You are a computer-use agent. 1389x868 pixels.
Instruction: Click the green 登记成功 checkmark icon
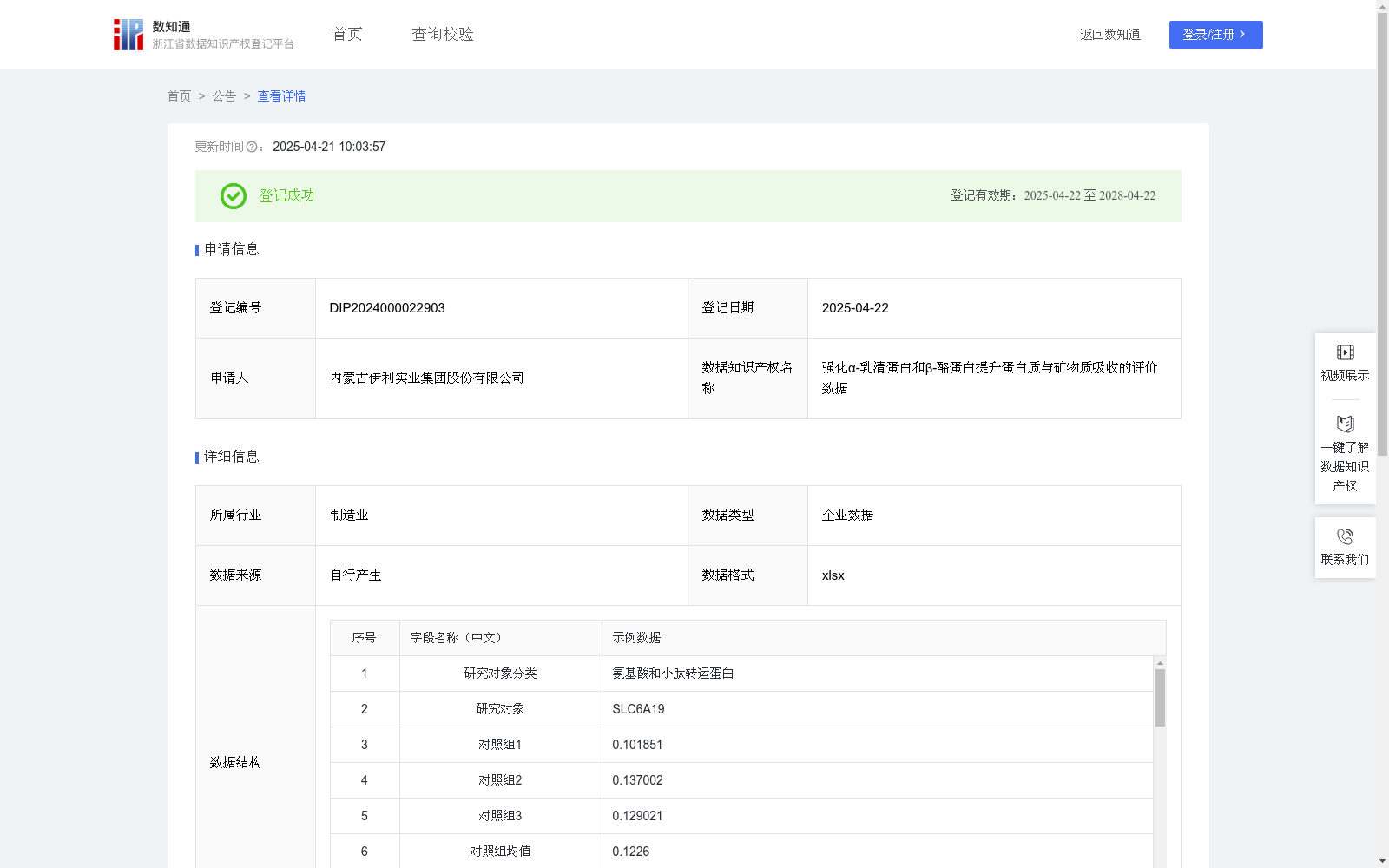(x=233, y=196)
